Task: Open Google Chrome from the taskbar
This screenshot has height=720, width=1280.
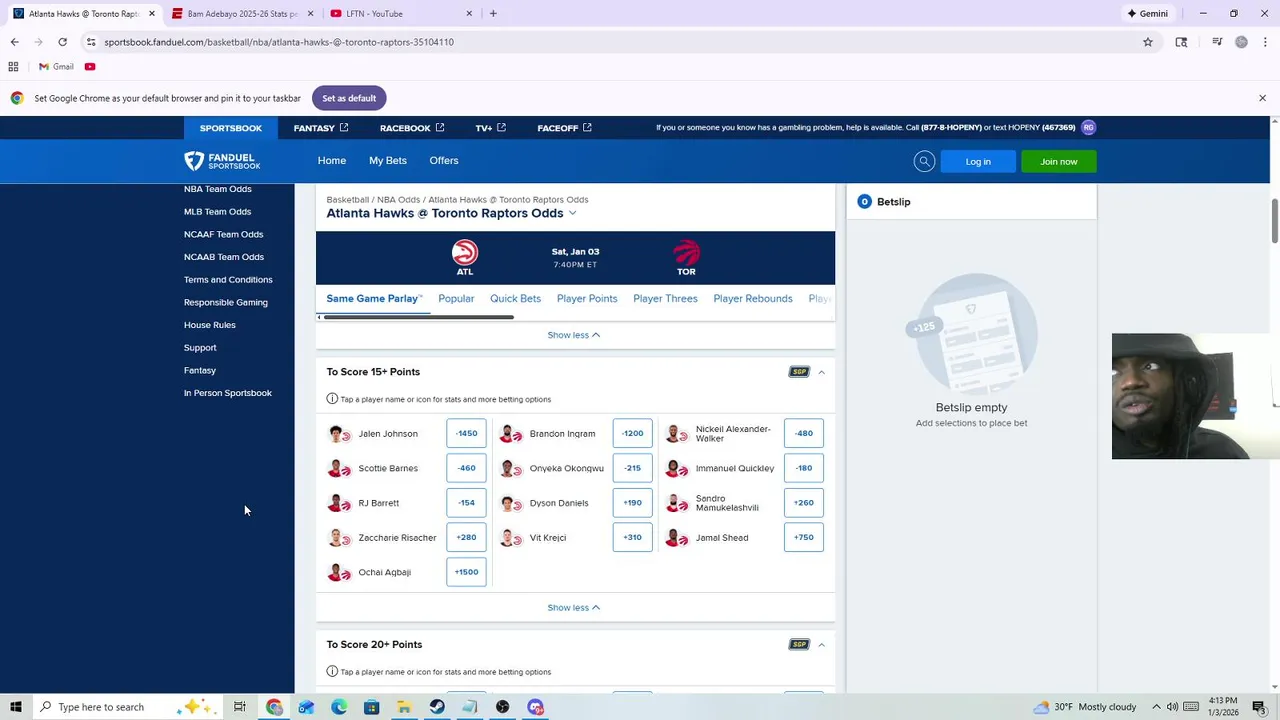Action: (274, 707)
